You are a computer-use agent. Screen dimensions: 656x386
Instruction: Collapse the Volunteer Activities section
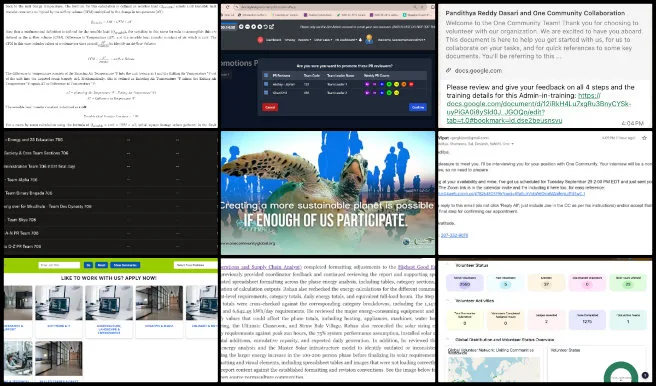point(447,300)
